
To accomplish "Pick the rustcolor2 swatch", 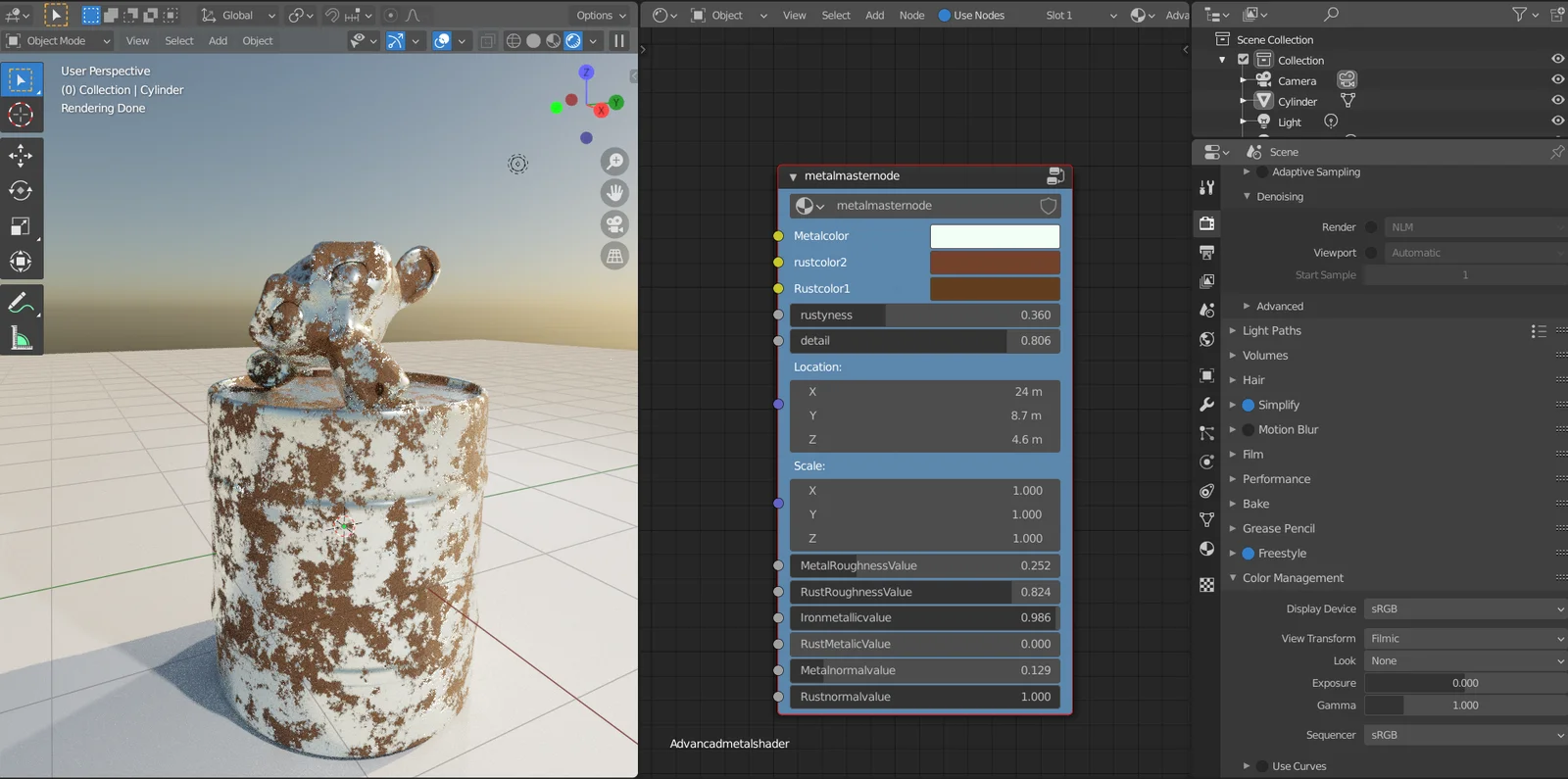I will pyautogui.click(x=995, y=263).
